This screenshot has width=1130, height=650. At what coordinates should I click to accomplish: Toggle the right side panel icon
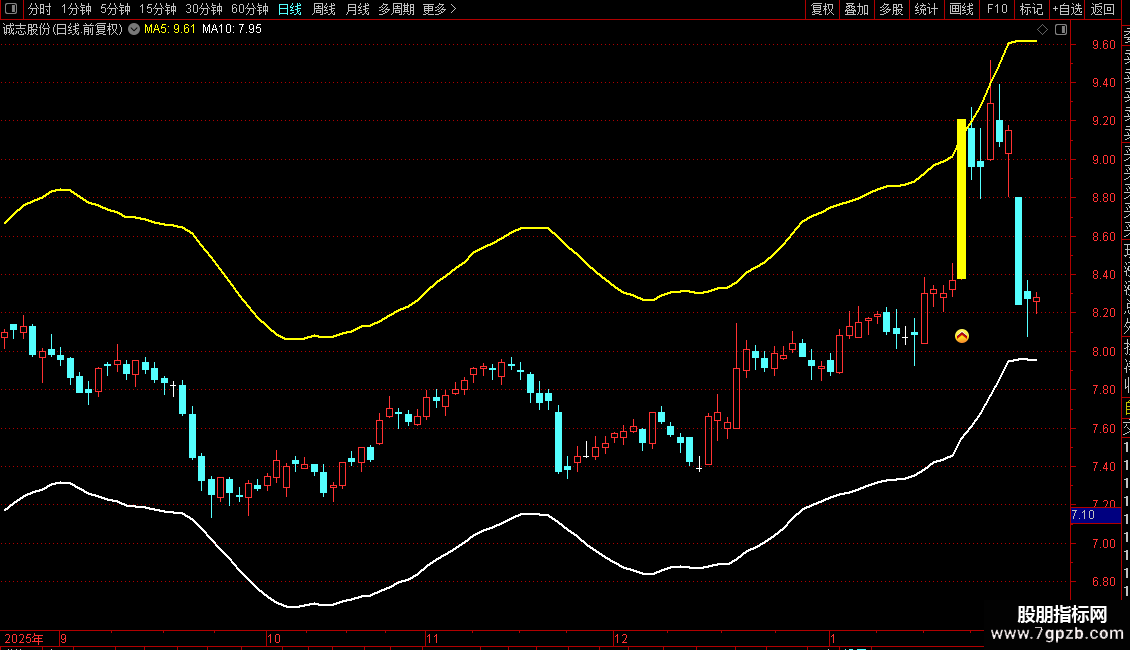[1061, 29]
